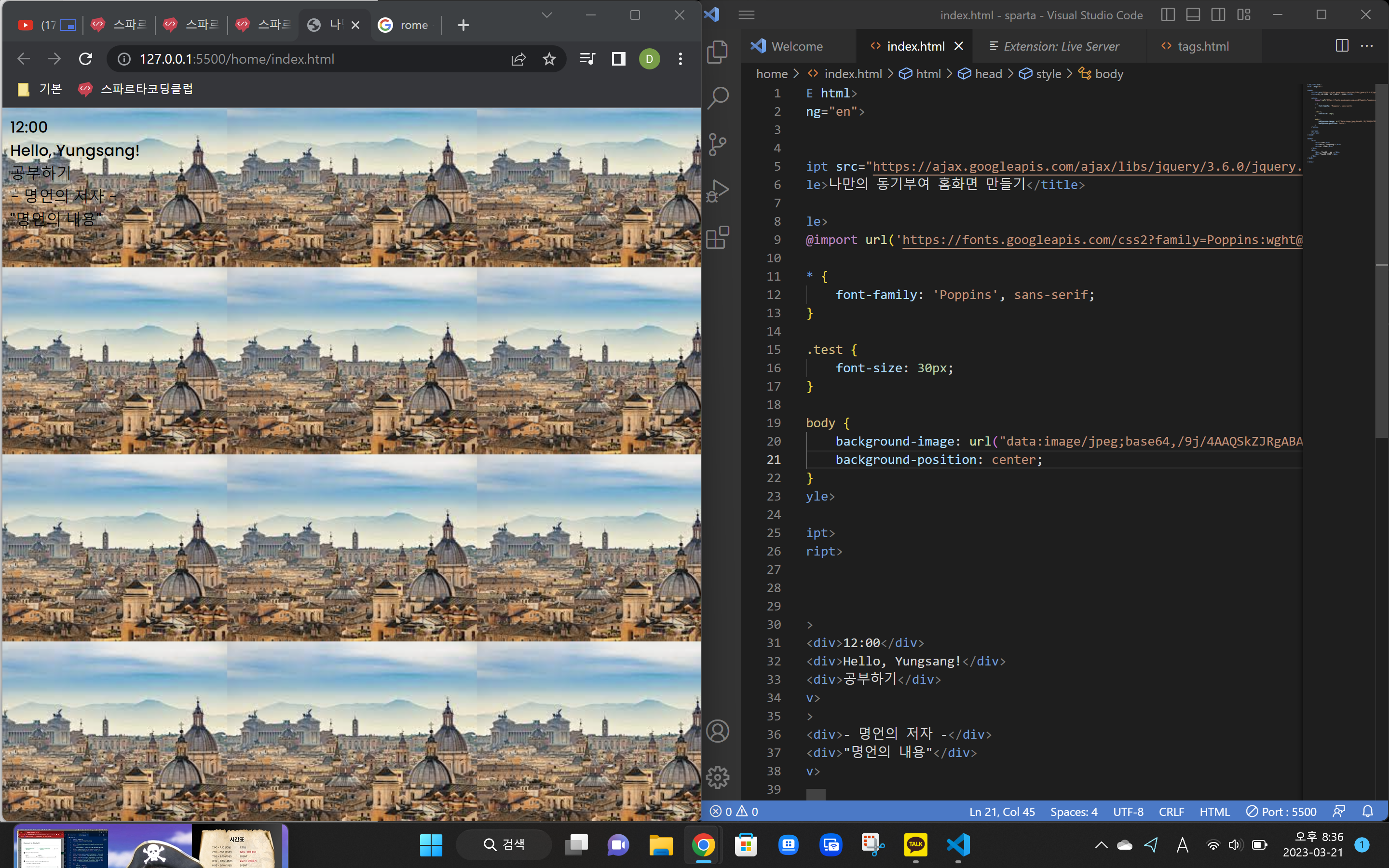Toggle the primary side bar in VS Code

pyautogui.click(x=1168, y=15)
